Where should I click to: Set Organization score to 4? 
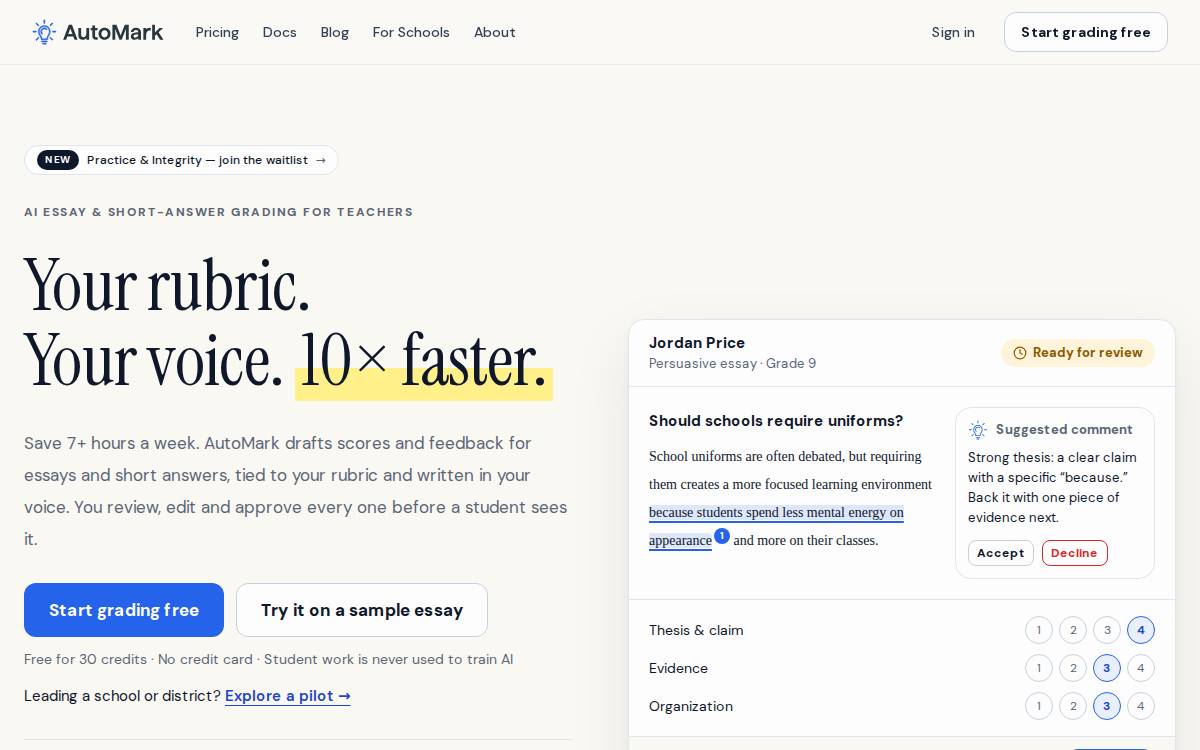(1141, 706)
